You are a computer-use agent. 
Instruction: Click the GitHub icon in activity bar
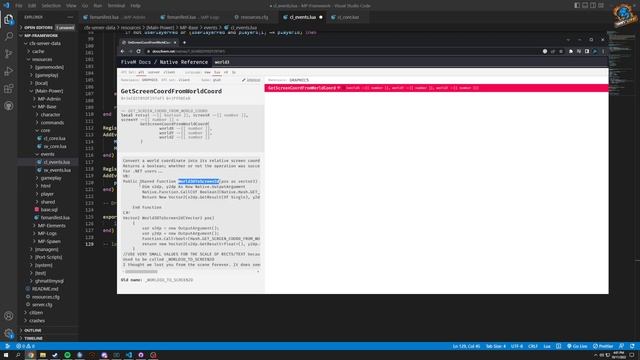click(x=9, y=106)
